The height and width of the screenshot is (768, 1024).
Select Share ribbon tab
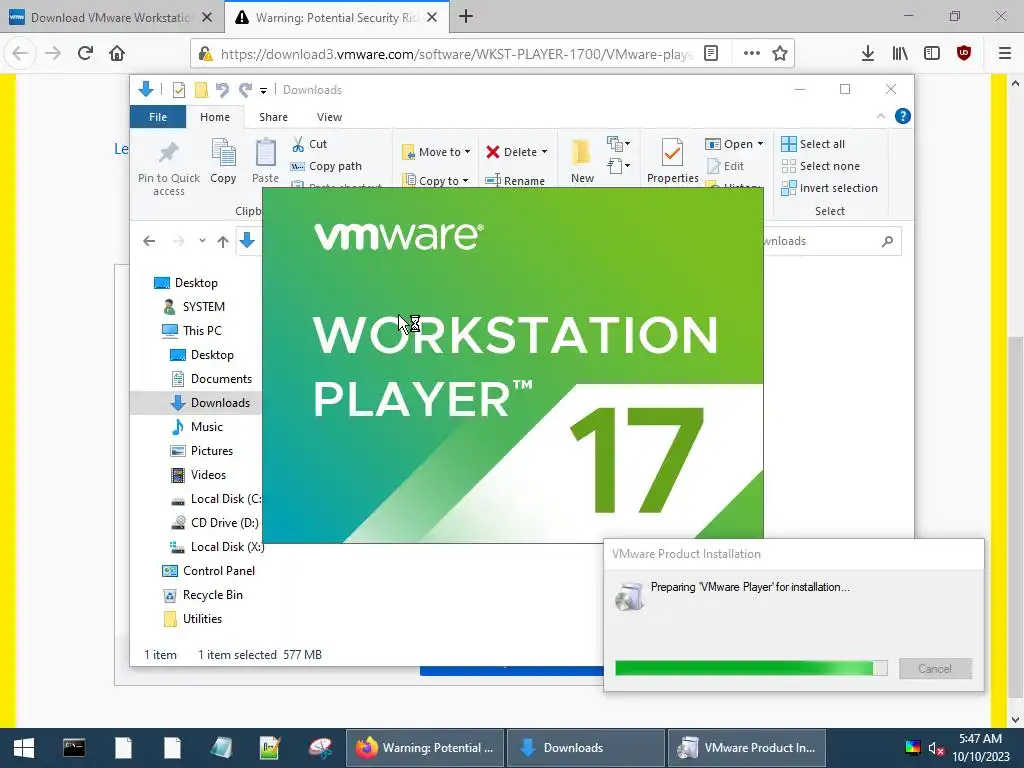273,117
